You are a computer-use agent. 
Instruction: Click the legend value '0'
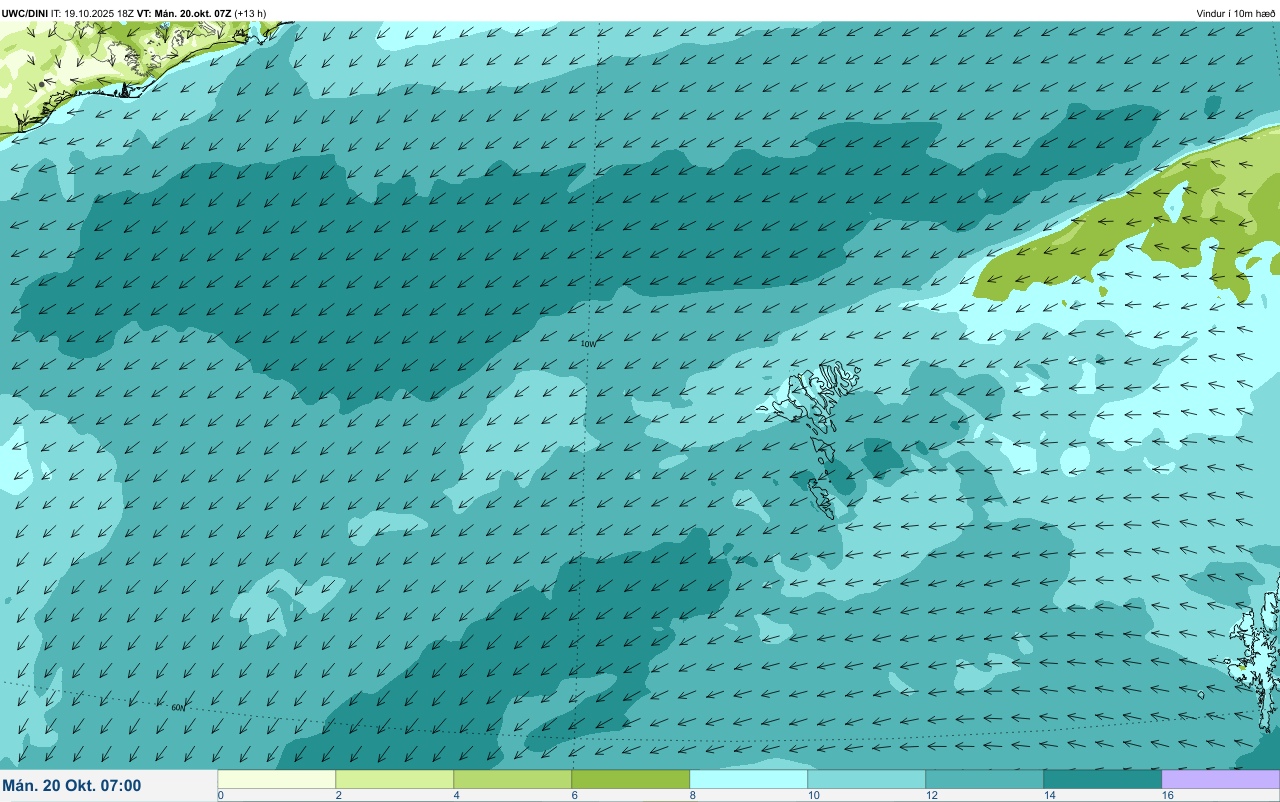220,795
